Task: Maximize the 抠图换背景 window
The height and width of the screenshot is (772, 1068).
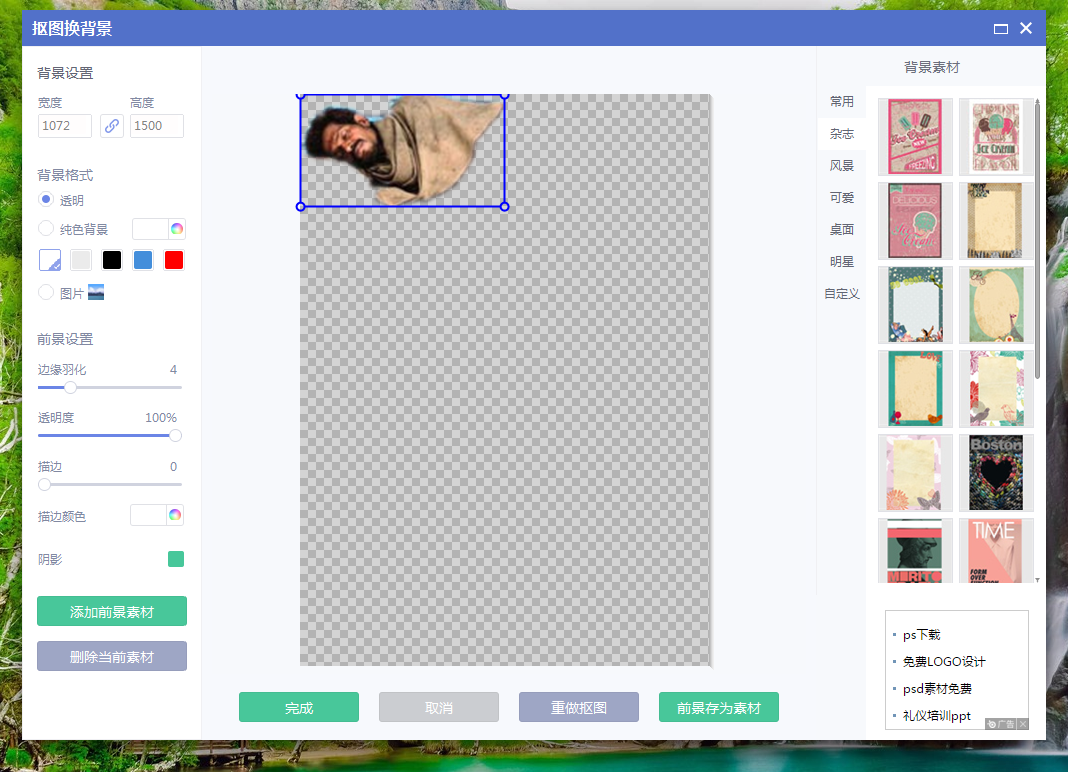Action: [x=1001, y=29]
